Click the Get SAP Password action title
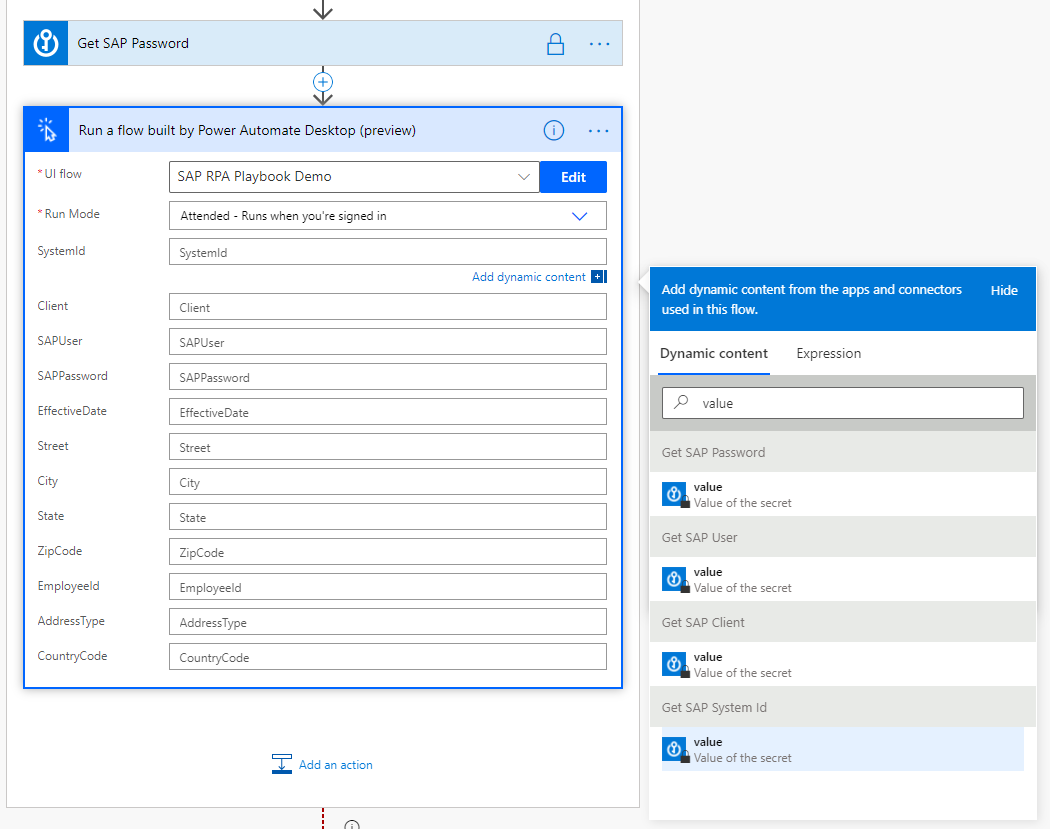The height and width of the screenshot is (829, 1050). (x=133, y=44)
